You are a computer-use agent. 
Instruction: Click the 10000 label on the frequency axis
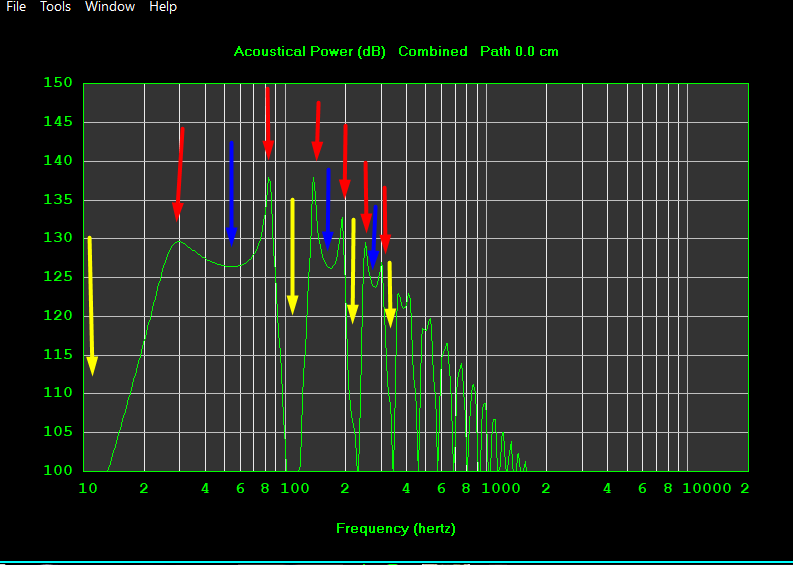[x=708, y=488]
